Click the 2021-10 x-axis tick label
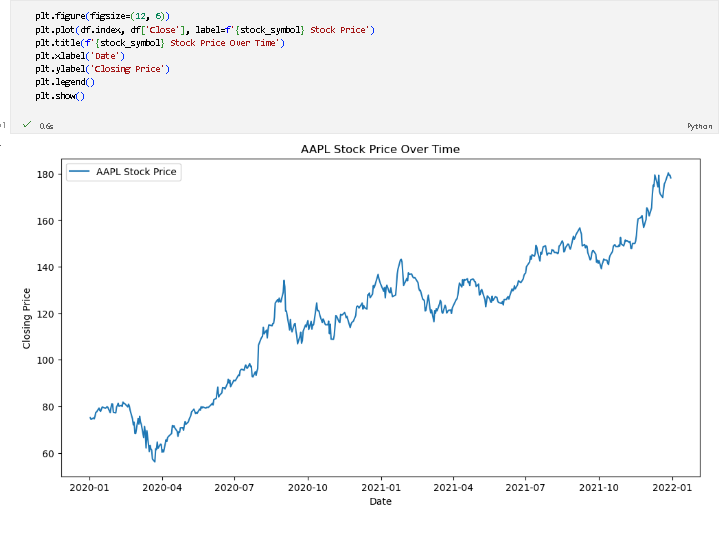The width and height of the screenshot is (719, 534). [599, 488]
